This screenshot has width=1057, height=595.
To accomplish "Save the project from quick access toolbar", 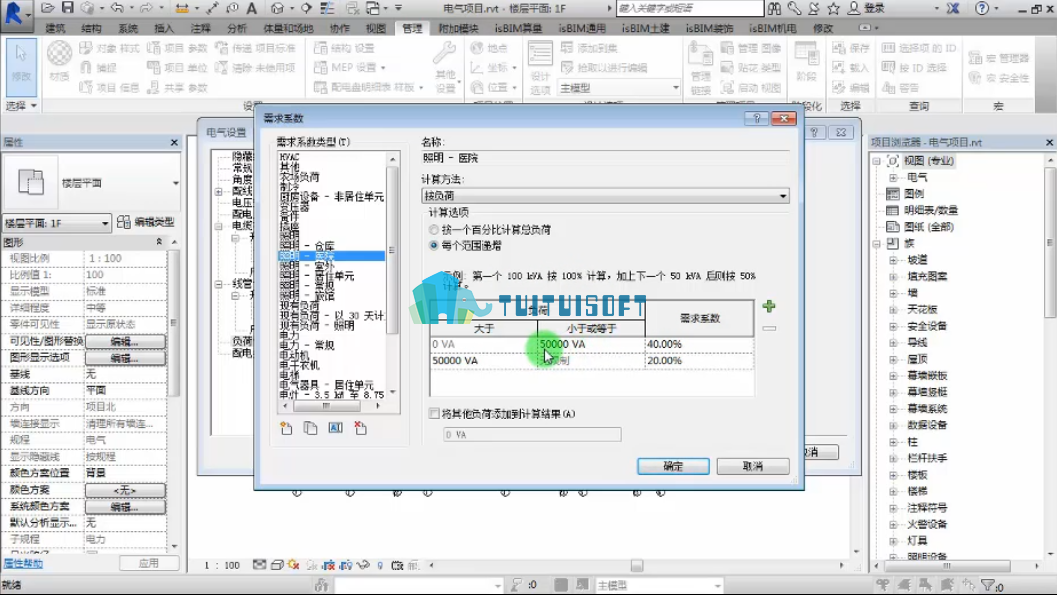I will pos(67,8).
